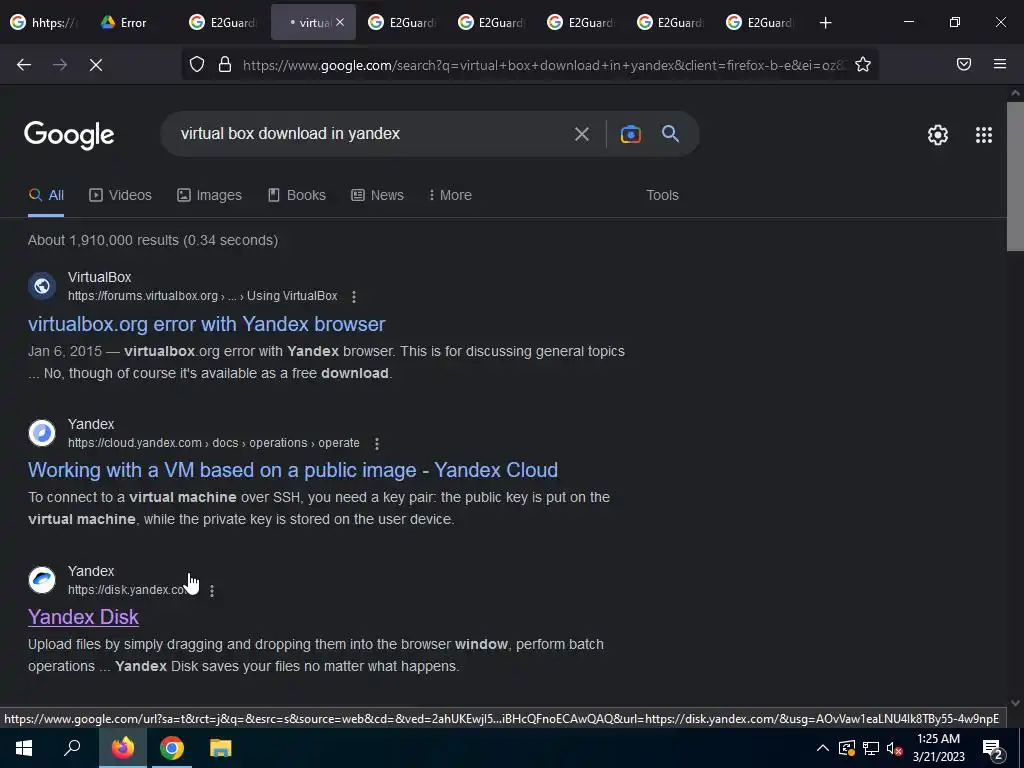This screenshot has height=768, width=1024.
Task: Save page to Pocket icon
Action: coord(963,64)
